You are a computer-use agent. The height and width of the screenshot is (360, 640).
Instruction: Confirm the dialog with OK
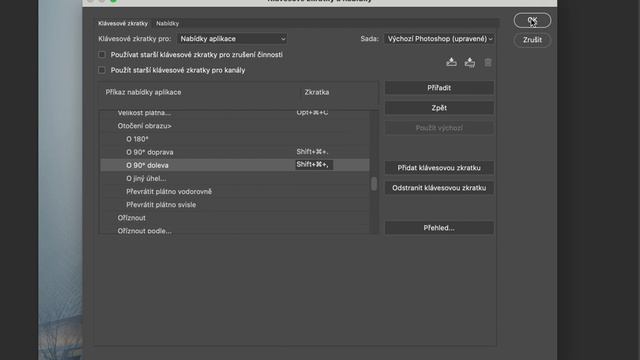tap(532, 20)
